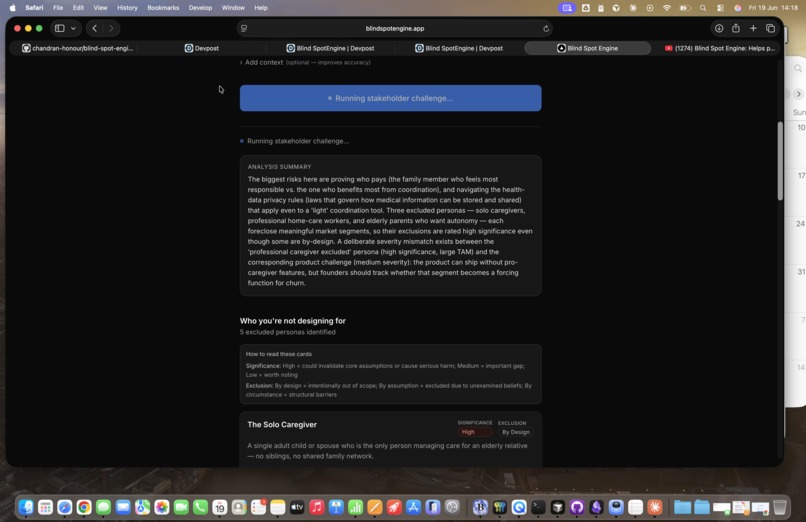Viewport: 806px width, 522px height.
Task: Open the Window menu
Action: (233, 8)
